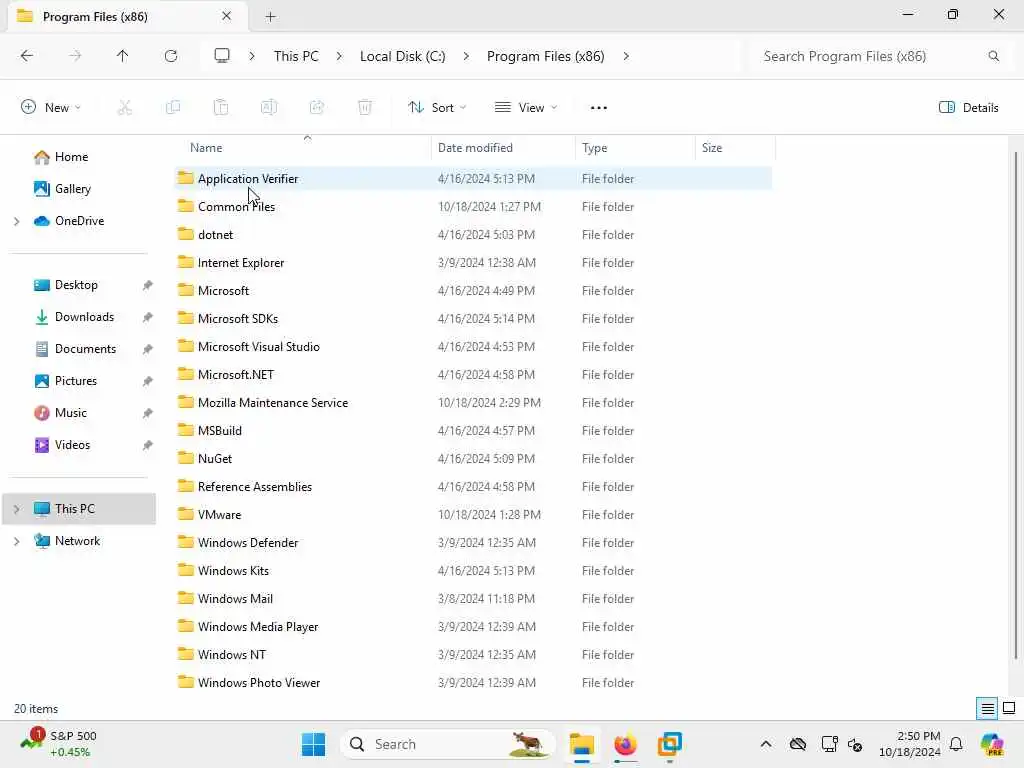Click the taskbar Search box

pos(447,744)
